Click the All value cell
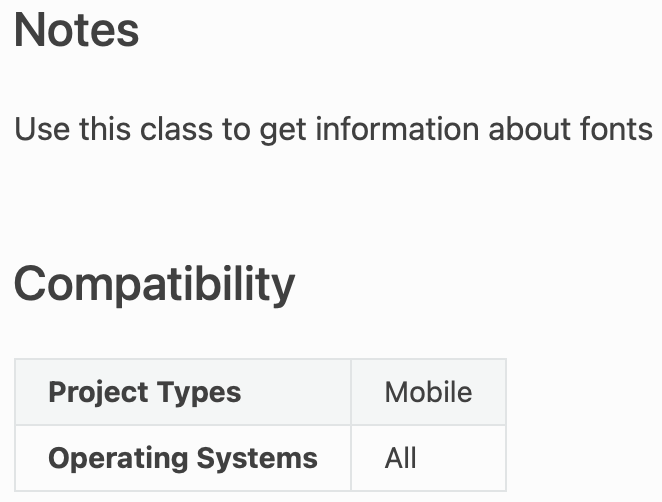 [428, 458]
